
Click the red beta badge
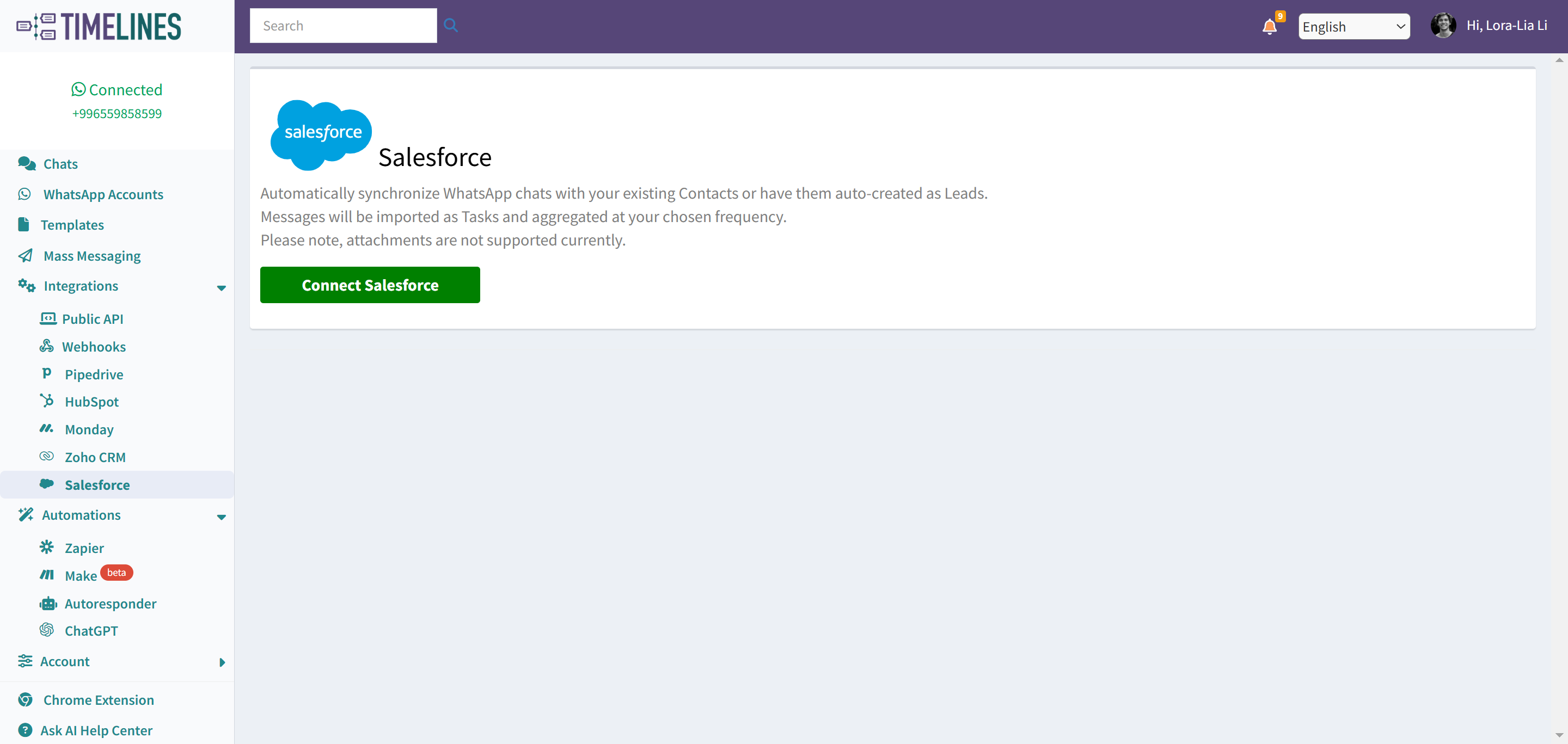click(117, 573)
